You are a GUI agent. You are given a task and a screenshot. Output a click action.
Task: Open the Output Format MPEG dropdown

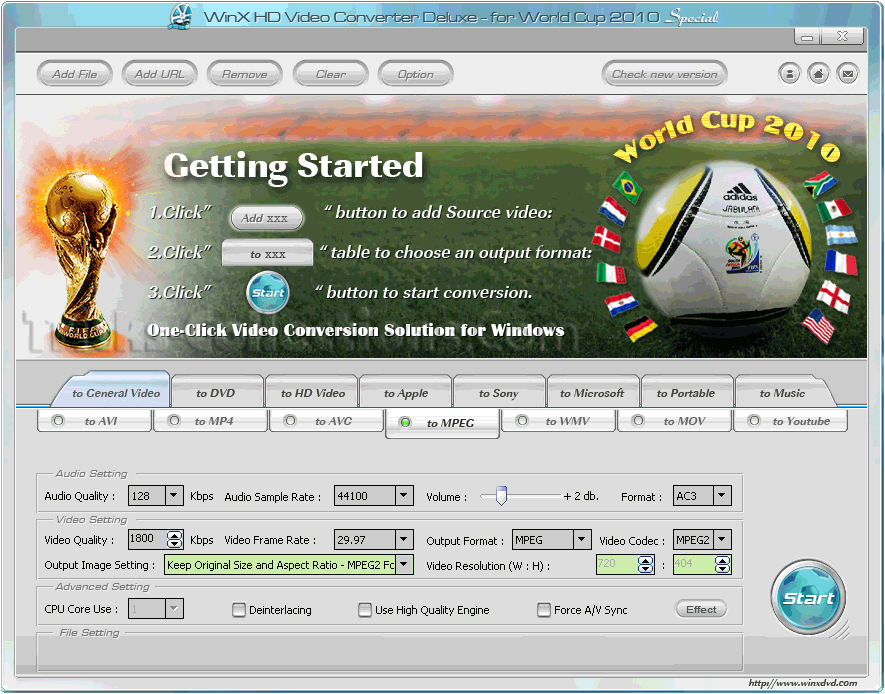coord(582,539)
